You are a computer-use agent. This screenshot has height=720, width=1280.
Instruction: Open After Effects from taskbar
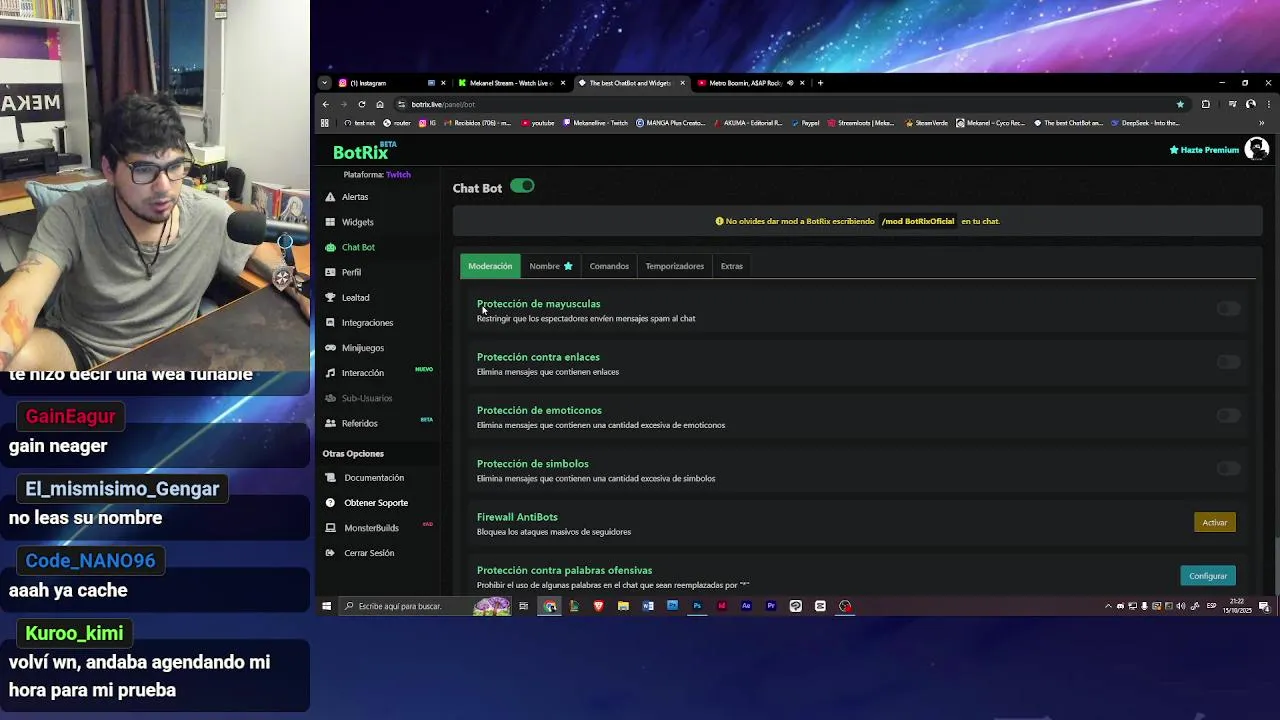click(x=746, y=606)
